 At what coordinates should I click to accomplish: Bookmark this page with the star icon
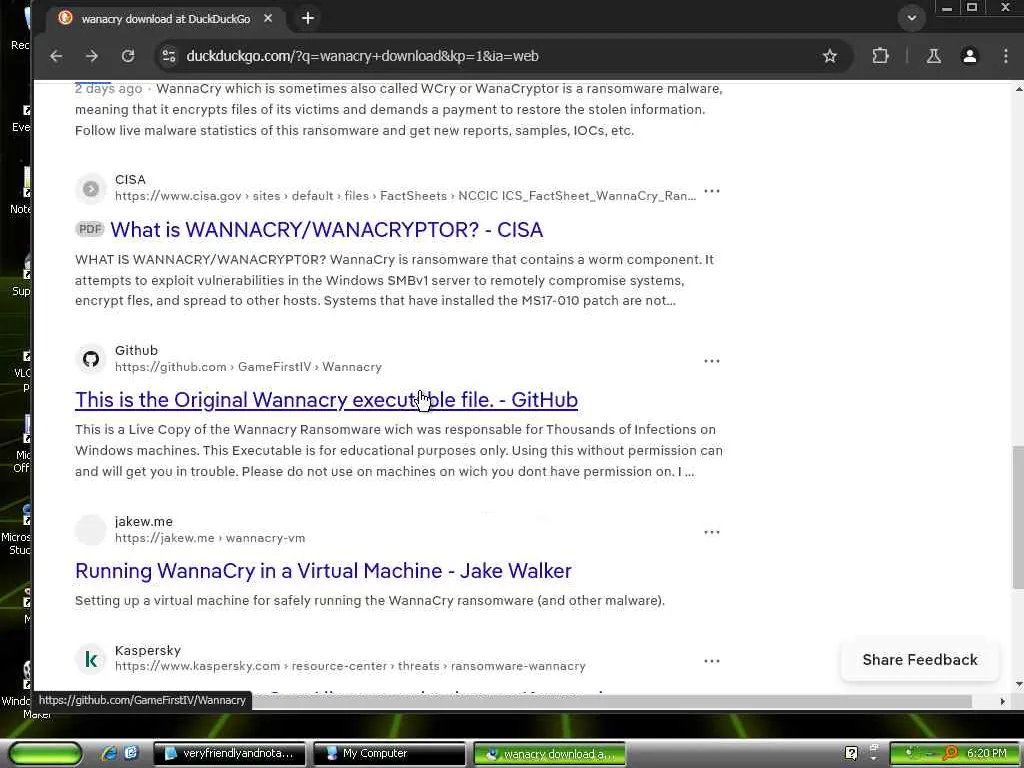point(829,56)
